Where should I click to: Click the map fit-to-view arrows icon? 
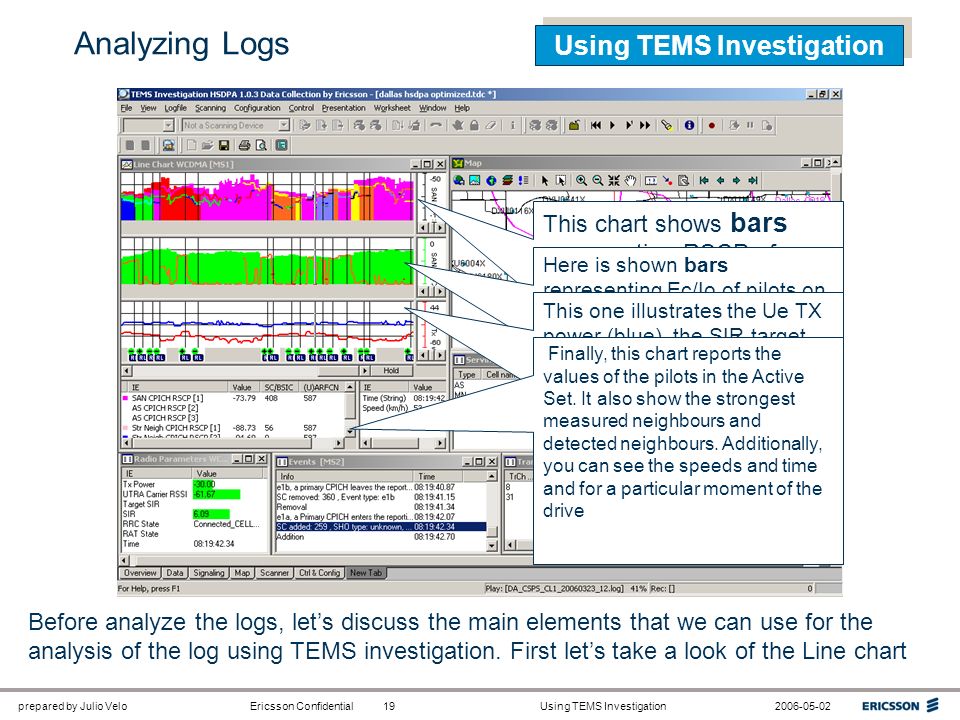(613, 181)
